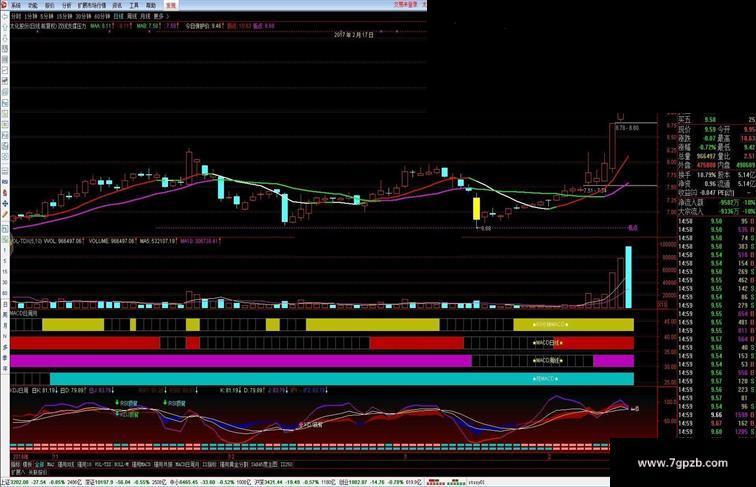Select the BOLL-M indicator tab
Image resolution: width=756 pixels, height=487 pixels.
[x=122, y=464]
